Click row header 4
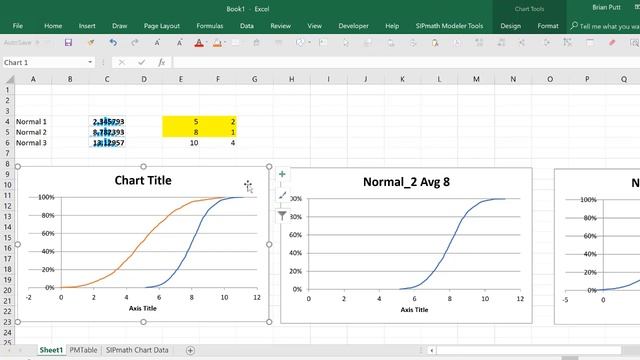640x360 pixels. click(x=7, y=122)
